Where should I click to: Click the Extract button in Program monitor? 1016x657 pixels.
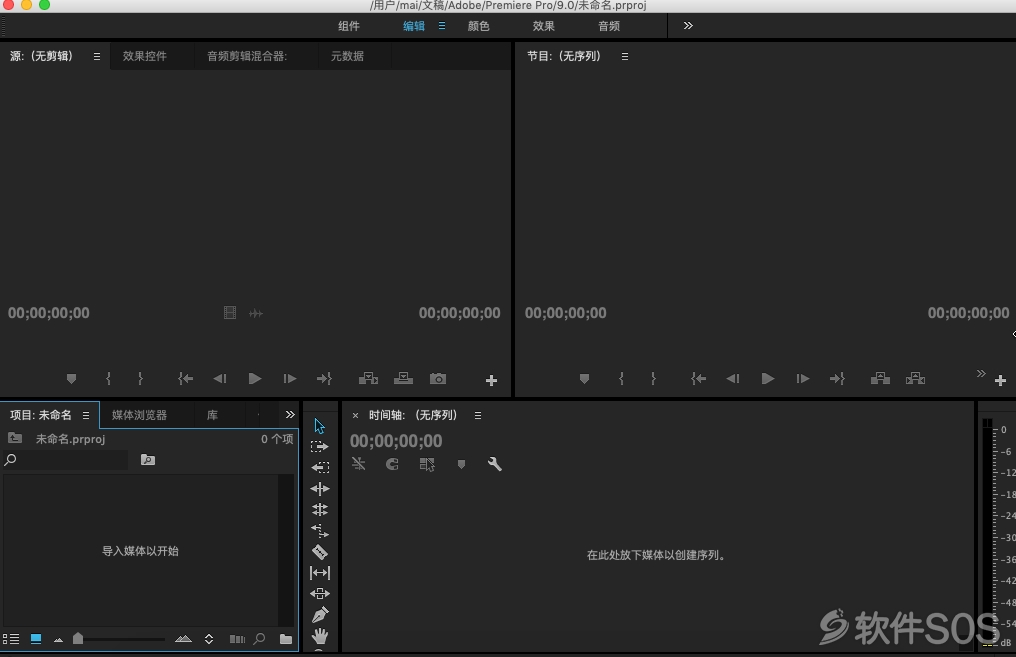coord(915,378)
